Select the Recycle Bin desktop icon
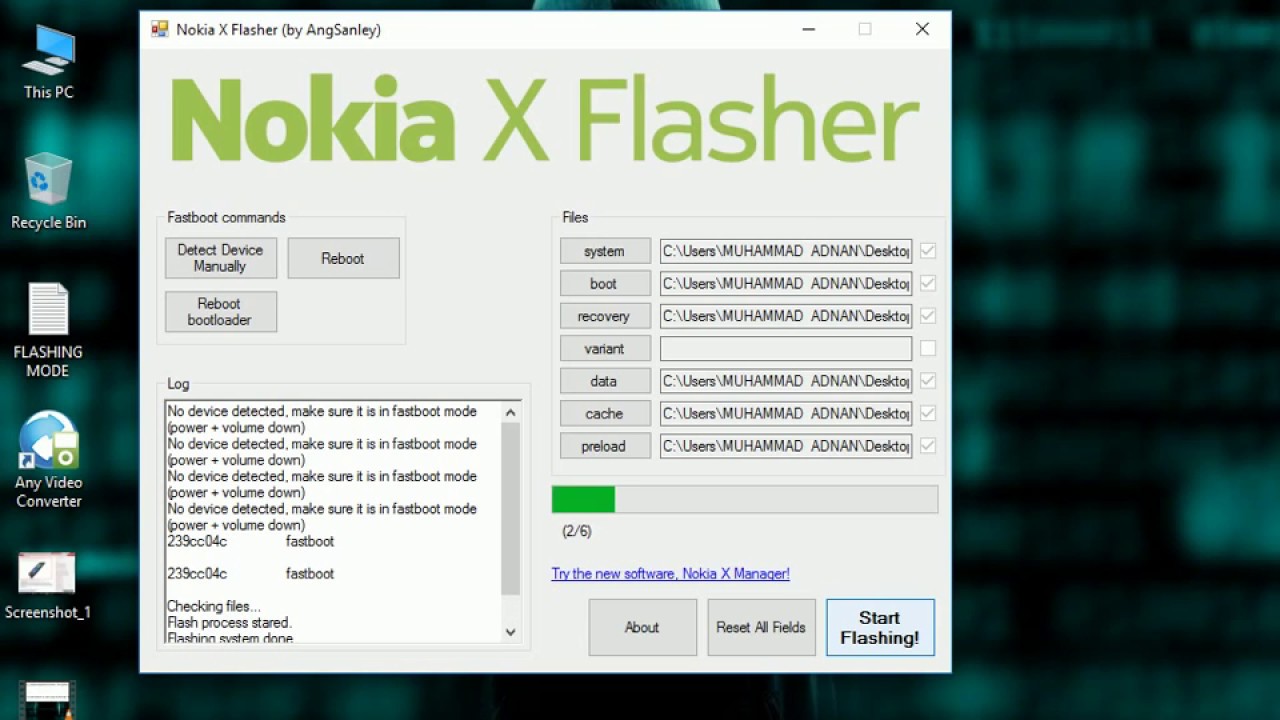This screenshot has width=1280, height=720. 48,192
